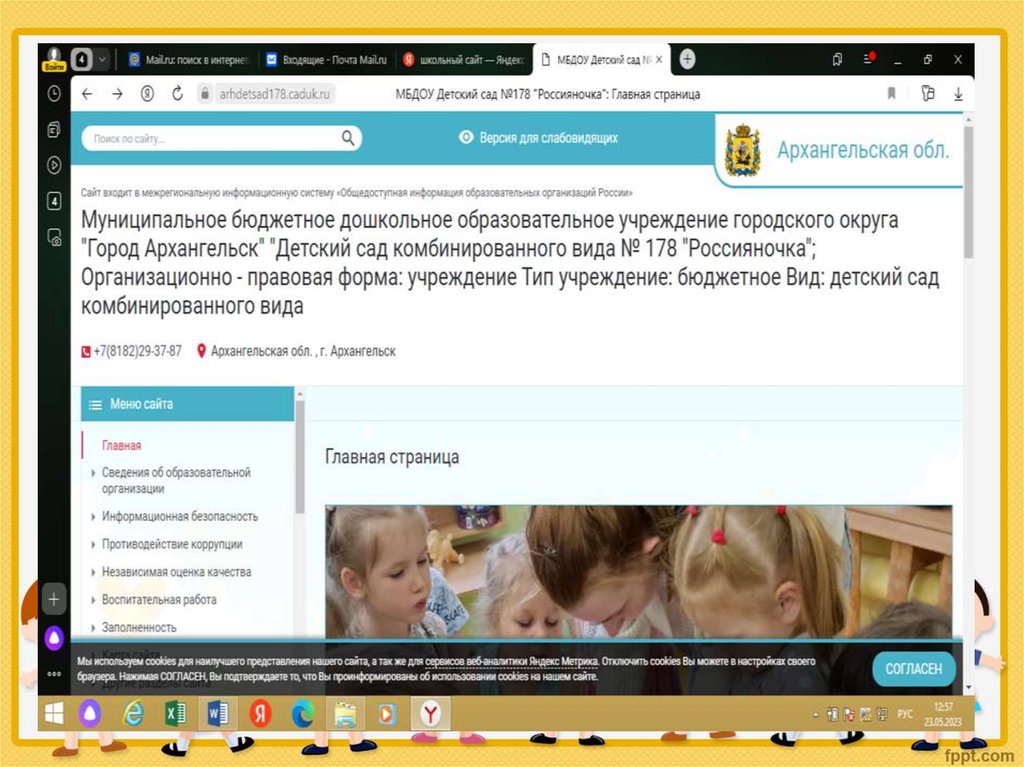
Task: Open the browser menu with notification dot
Action: (x=869, y=59)
